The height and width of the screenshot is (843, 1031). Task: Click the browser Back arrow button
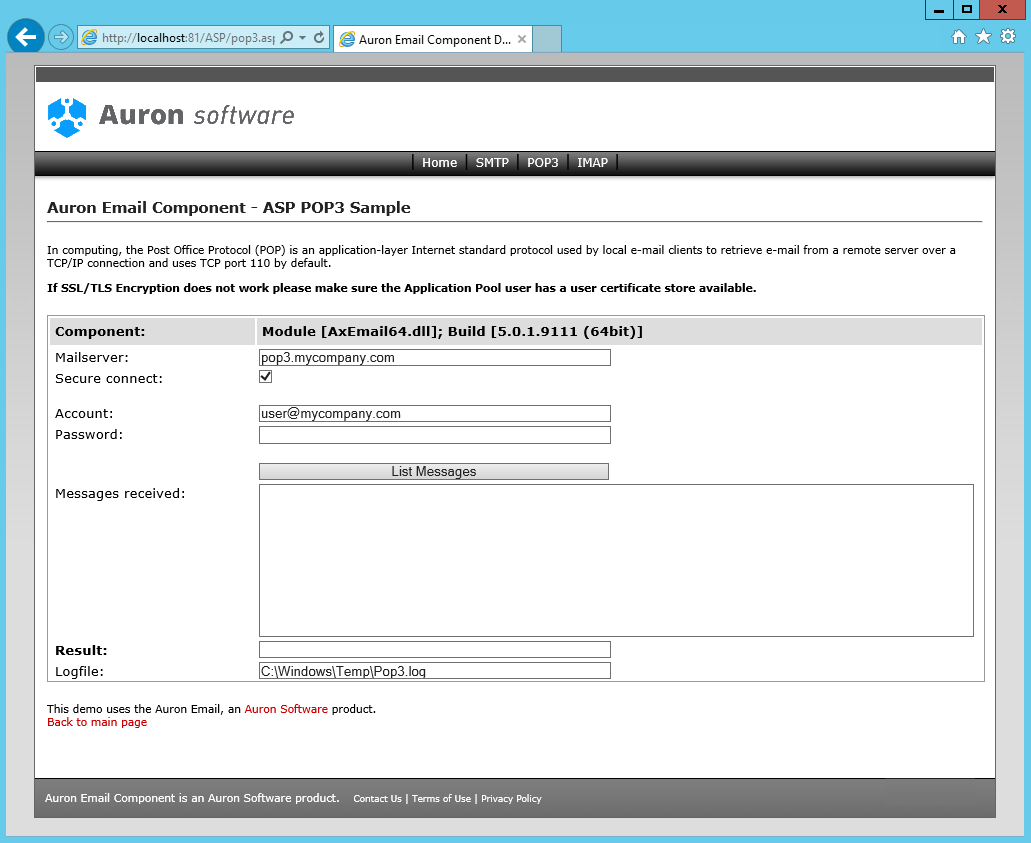[25, 37]
